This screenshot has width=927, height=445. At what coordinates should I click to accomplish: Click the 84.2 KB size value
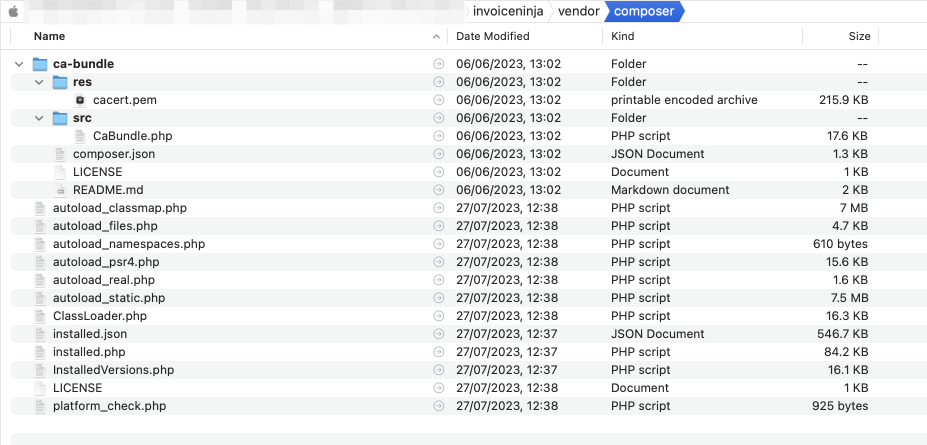click(x=845, y=352)
